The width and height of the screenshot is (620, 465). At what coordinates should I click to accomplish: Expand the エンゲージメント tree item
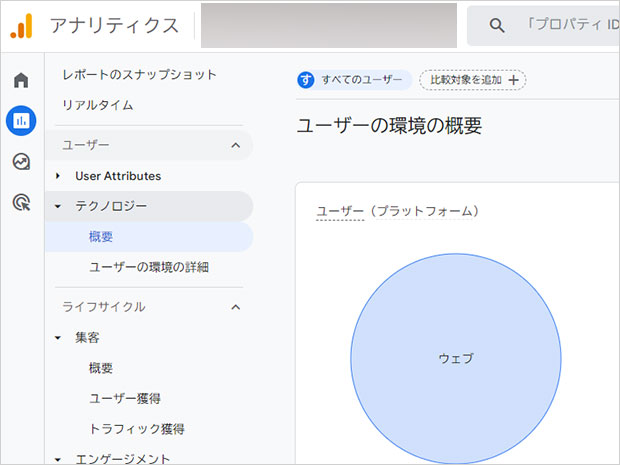click(58, 459)
